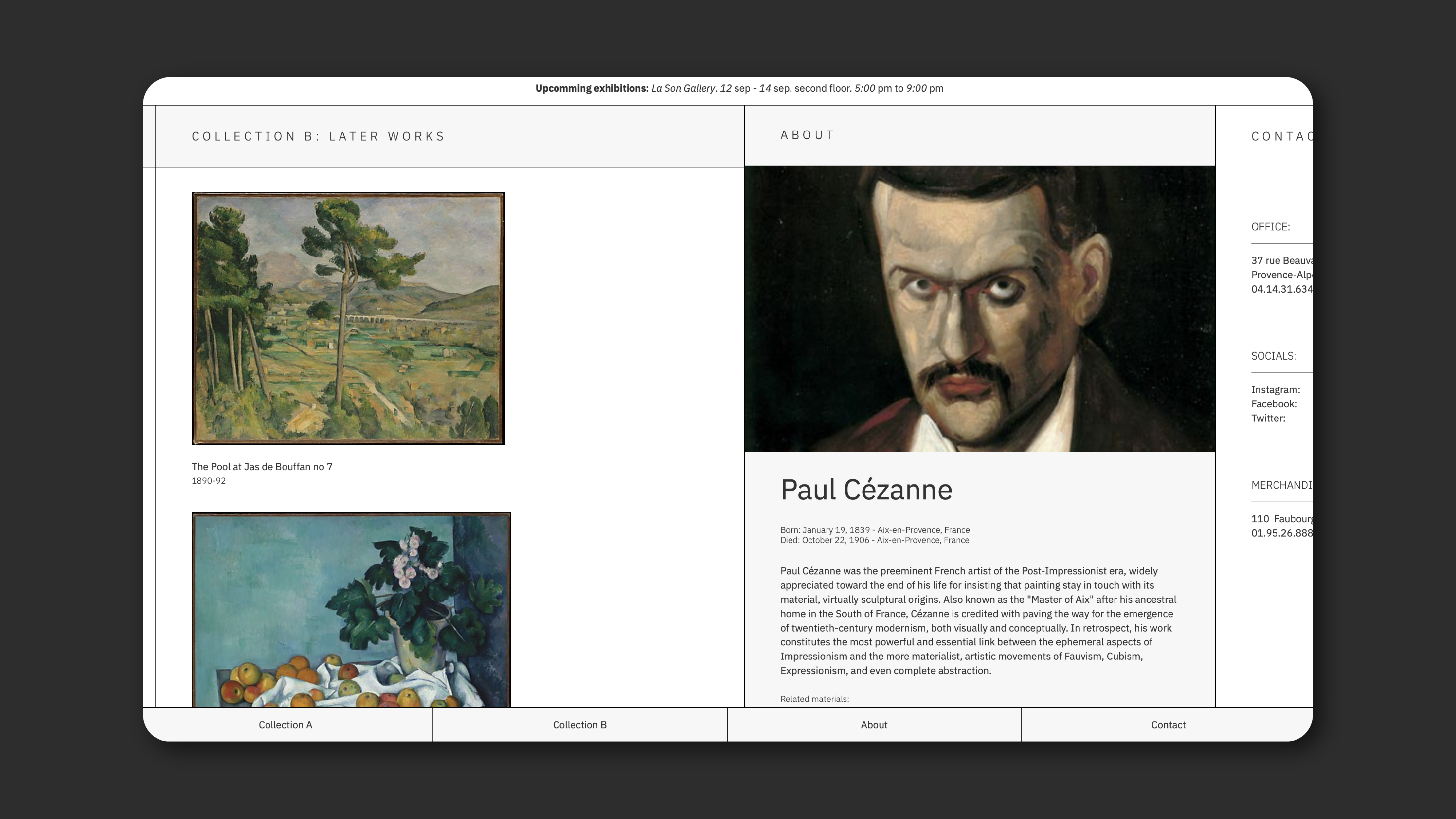Click the CONTACT section heading
Viewport: 1456px width, 819px height.
coord(1281,136)
